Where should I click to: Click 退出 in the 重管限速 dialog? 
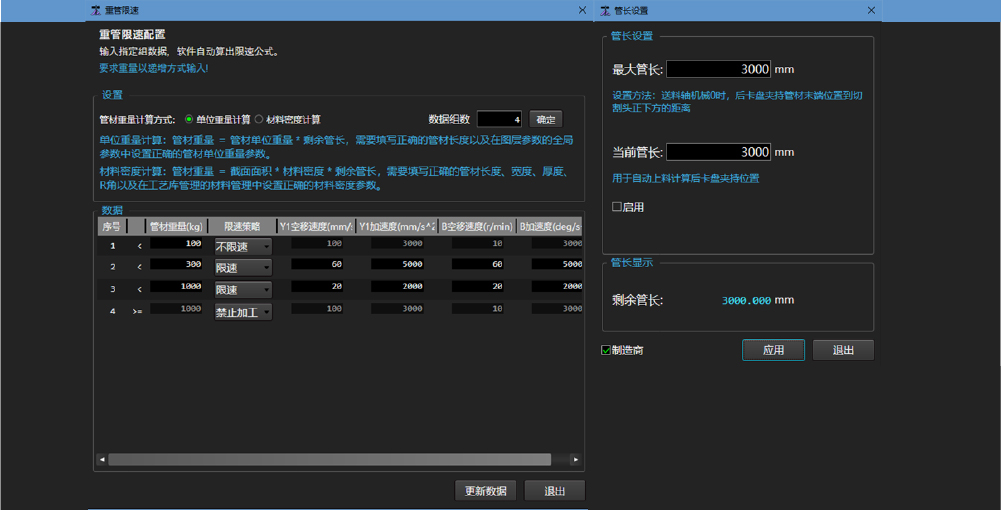tap(554, 491)
